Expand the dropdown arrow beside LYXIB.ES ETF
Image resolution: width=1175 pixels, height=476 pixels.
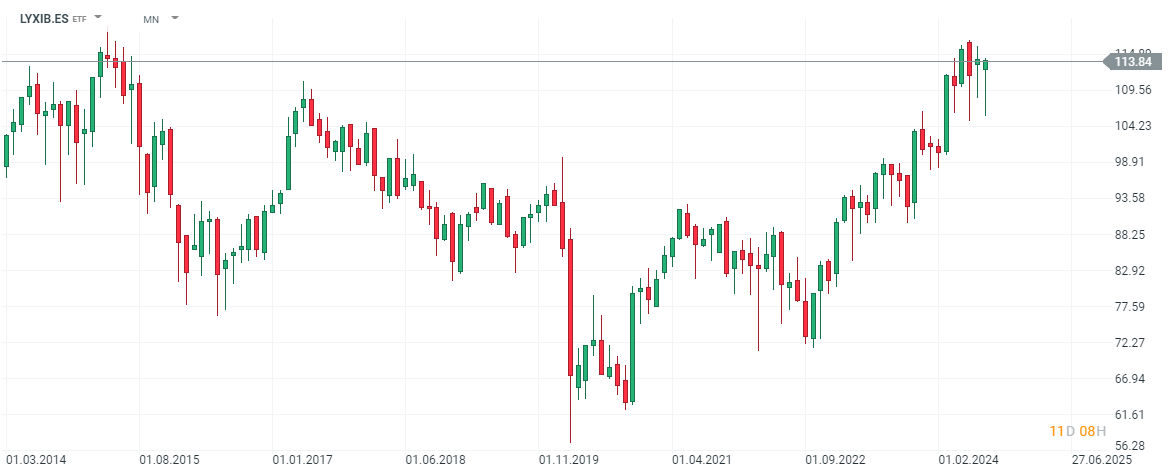[x=98, y=18]
